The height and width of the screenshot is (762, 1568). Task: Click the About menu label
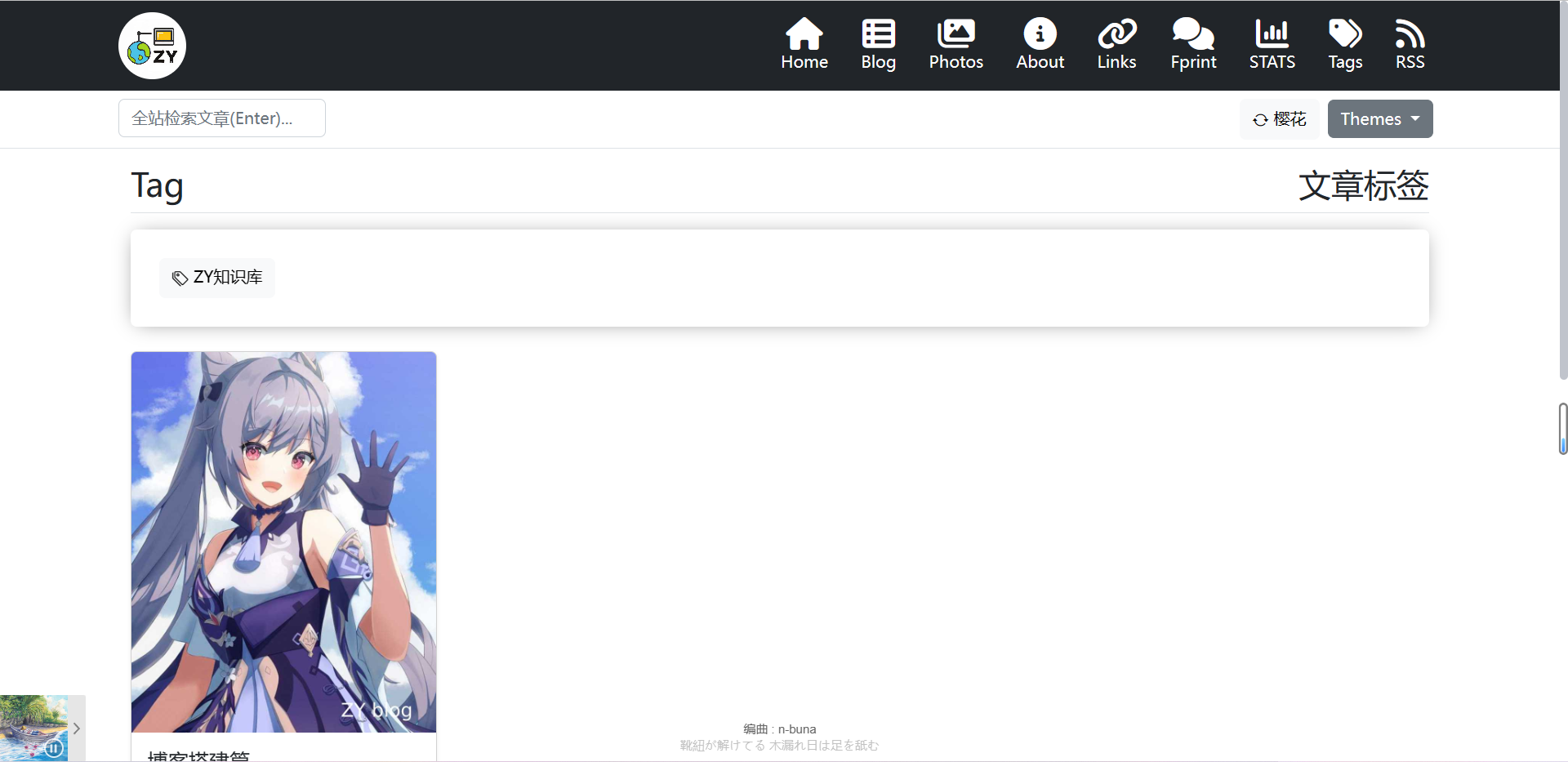coord(1040,62)
